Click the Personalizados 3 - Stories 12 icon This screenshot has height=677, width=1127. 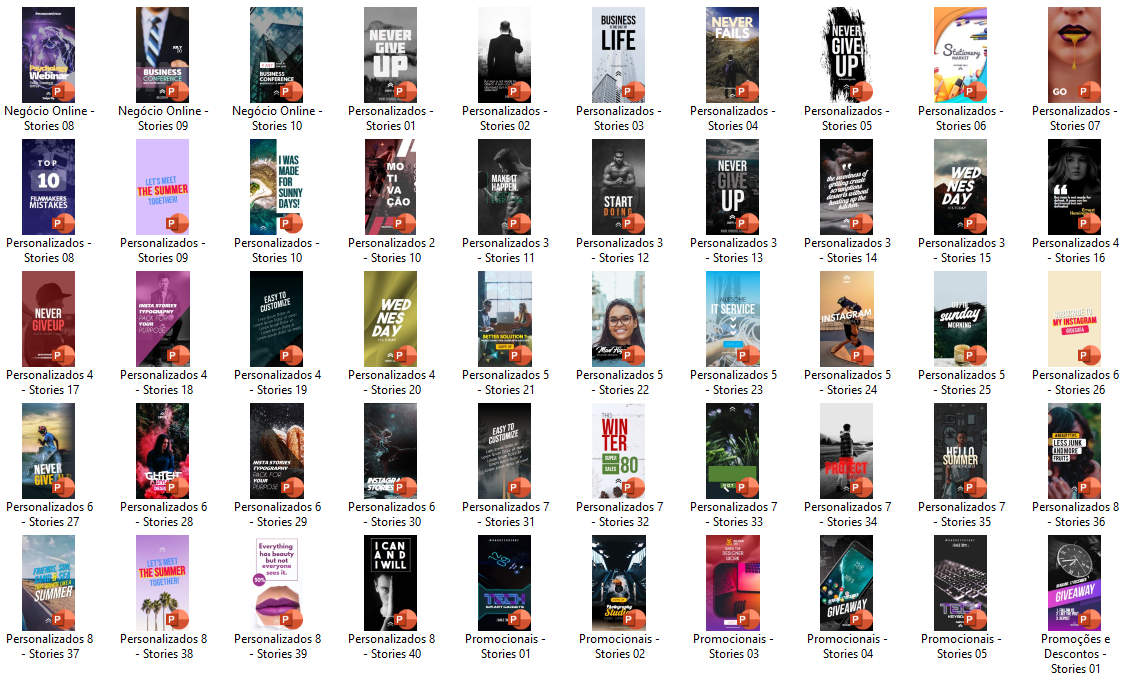coord(618,187)
